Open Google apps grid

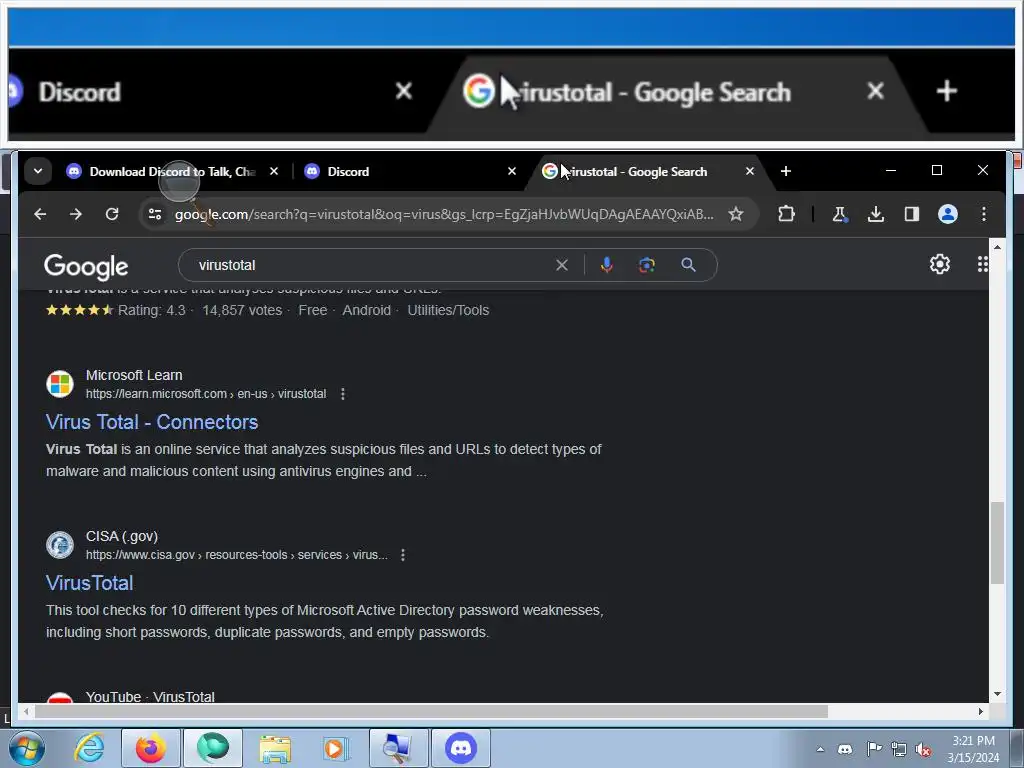[x=982, y=264]
